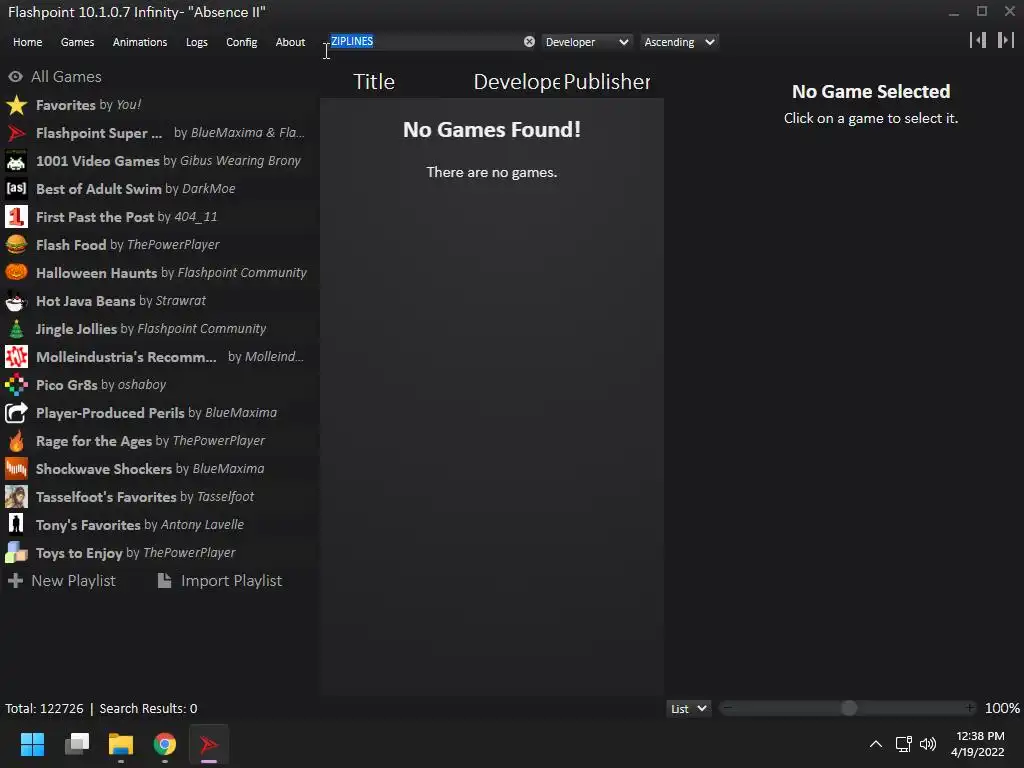This screenshot has height=768, width=1024.
Task: Sort by the Publisher column header
Action: 607,82
